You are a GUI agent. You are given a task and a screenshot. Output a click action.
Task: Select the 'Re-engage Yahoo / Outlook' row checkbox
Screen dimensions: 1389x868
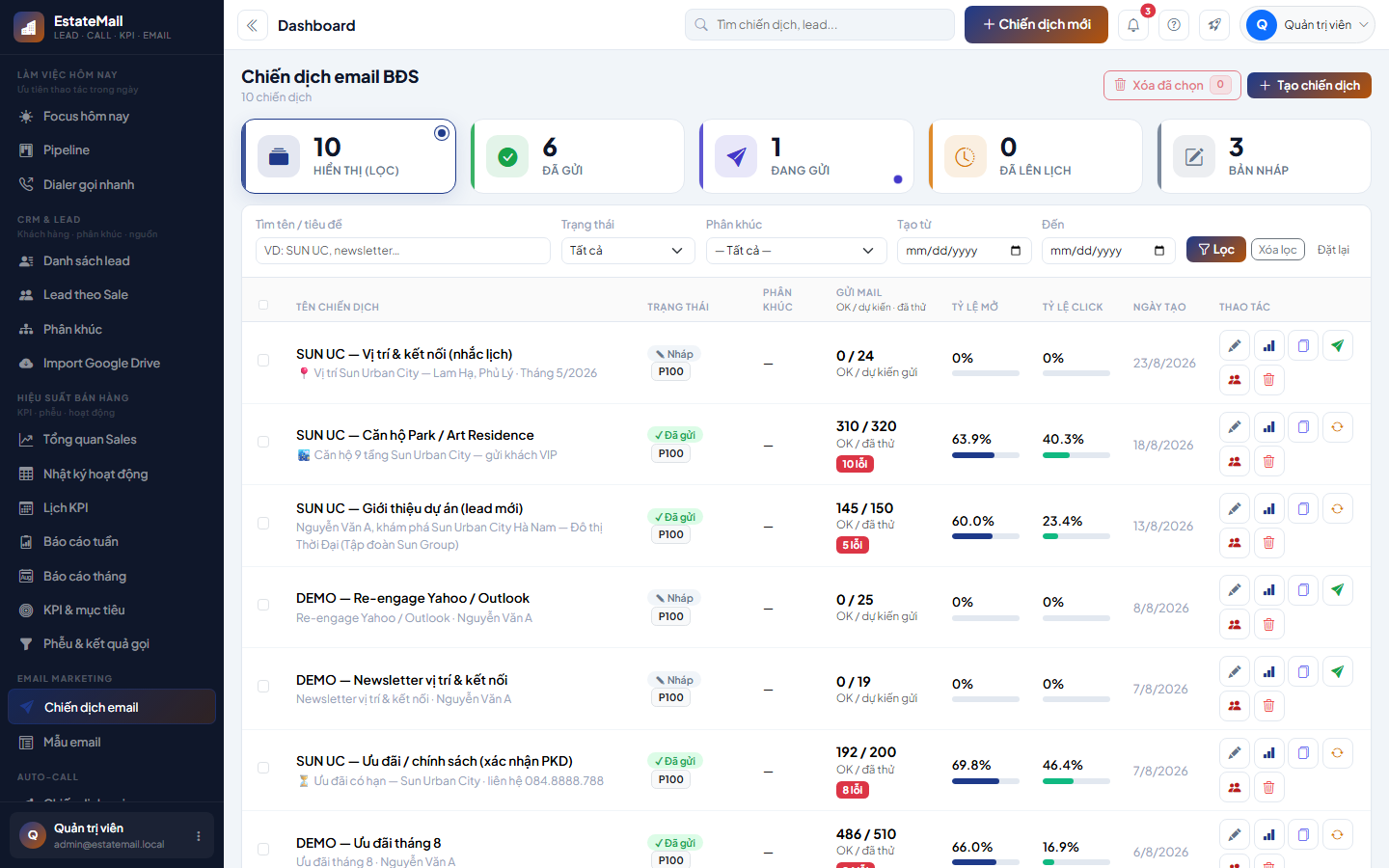point(263,605)
